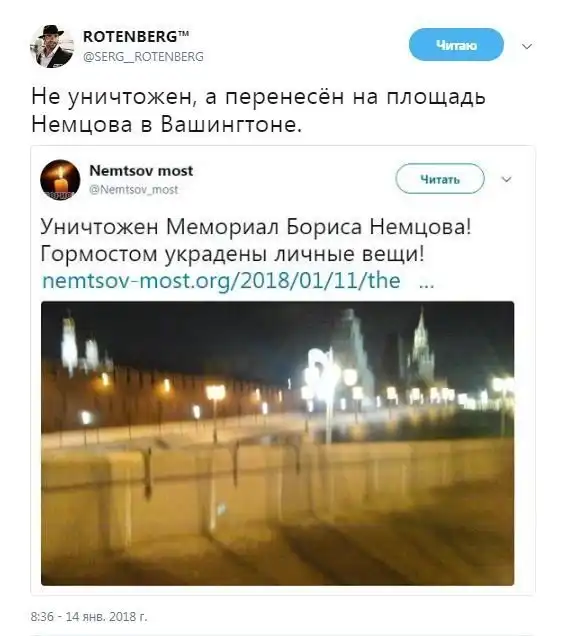
Task: Click the Kremlin tower in the photo
Action: (x=422, y=347)
